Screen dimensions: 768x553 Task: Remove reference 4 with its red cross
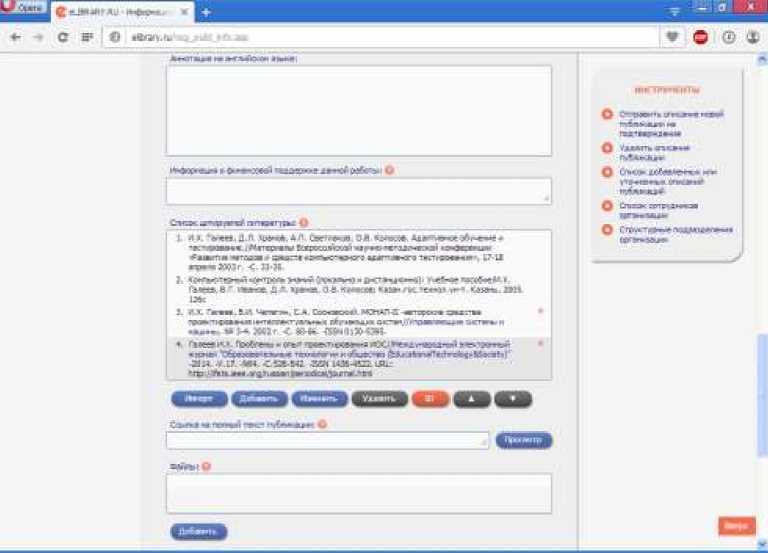[540, 343]
